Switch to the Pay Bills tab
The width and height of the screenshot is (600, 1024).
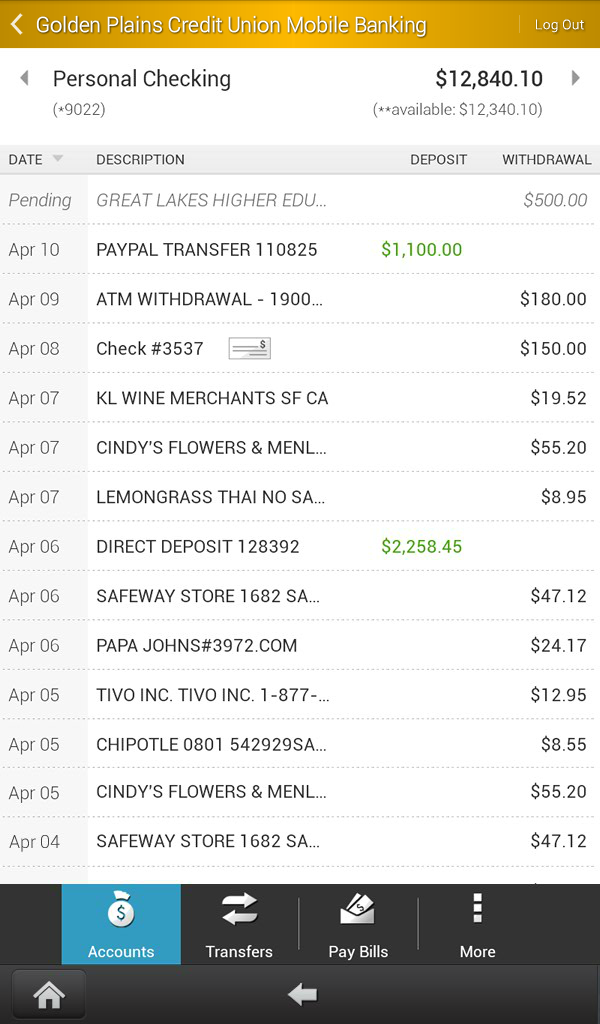[358, 924]
